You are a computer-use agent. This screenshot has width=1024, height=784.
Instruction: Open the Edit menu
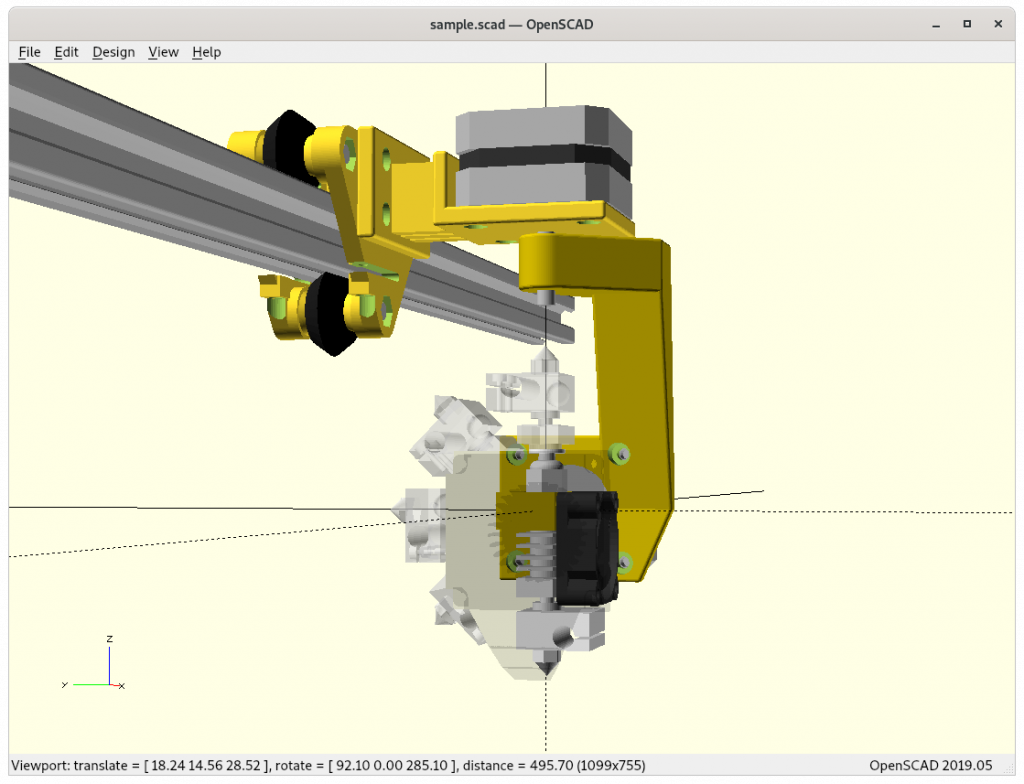(x=66, y=52)
